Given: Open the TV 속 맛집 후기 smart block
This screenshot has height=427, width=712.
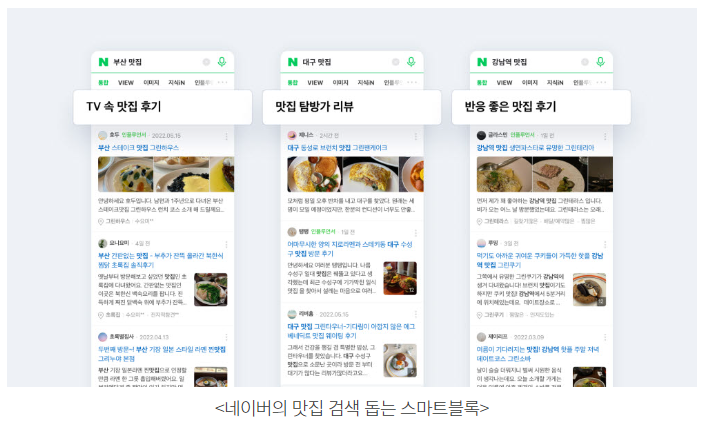Looking at the screenshot, I should (x=163, y=107).
